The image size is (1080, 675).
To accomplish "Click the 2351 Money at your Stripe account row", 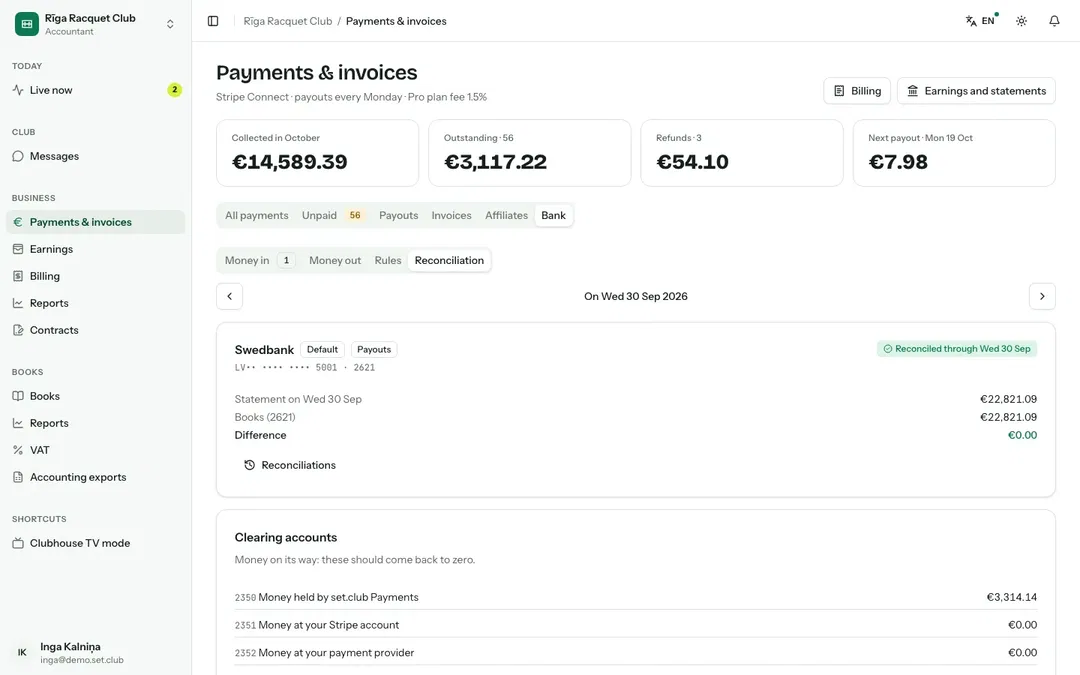I will pyautogui.click(x=636, y=625).
